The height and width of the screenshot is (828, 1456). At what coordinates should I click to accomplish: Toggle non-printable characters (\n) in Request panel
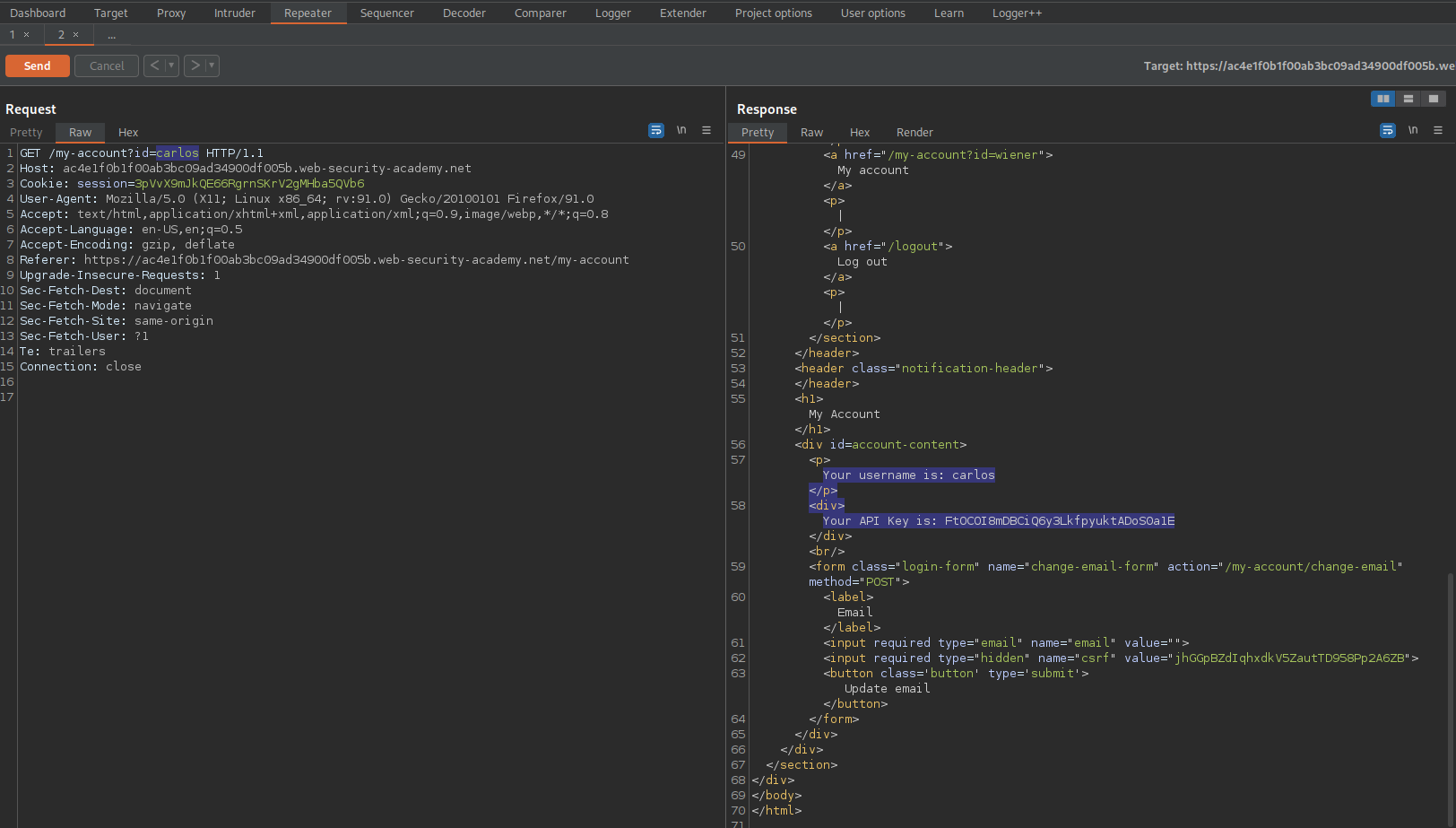[x=681, y=131]
